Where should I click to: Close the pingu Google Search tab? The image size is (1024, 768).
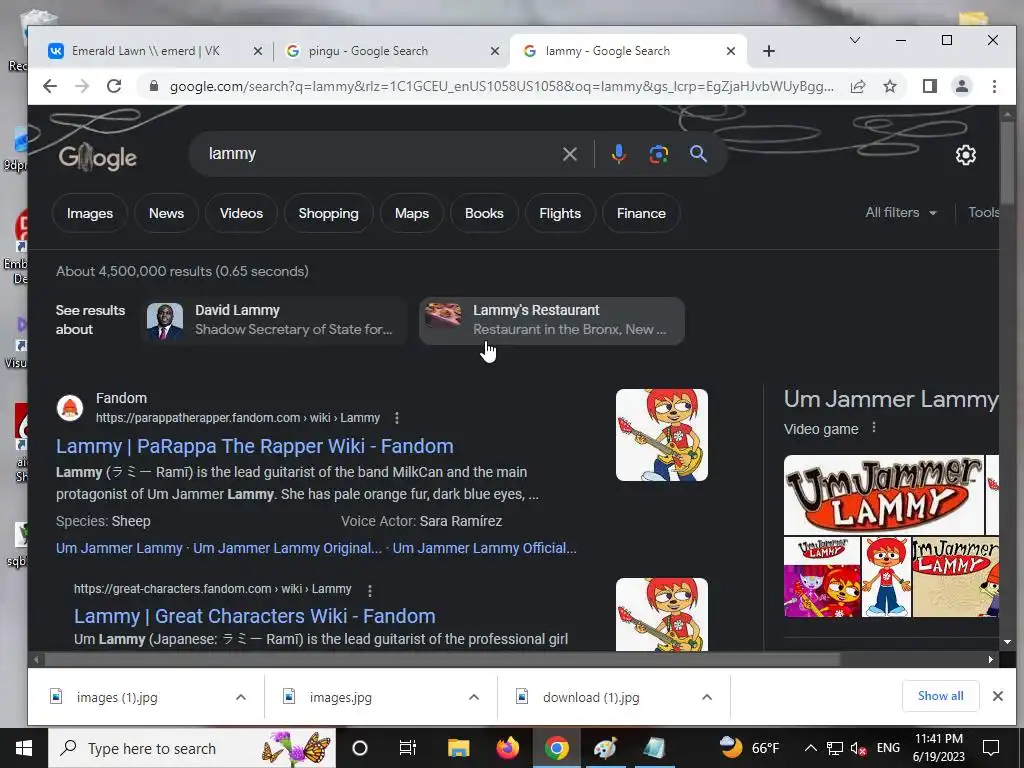click(x=495, y=51)
